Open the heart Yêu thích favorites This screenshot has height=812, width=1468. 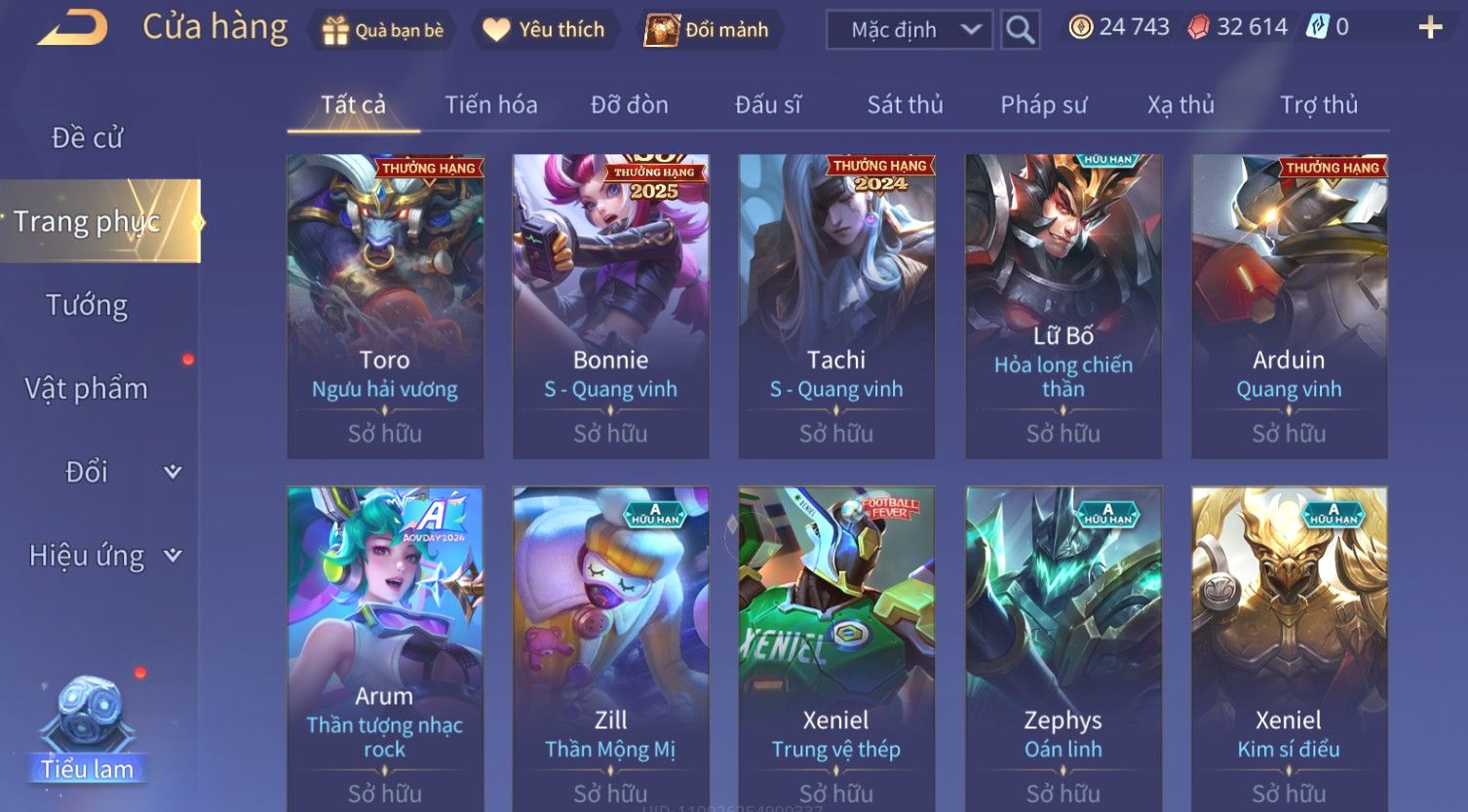[x=496, y=30]
